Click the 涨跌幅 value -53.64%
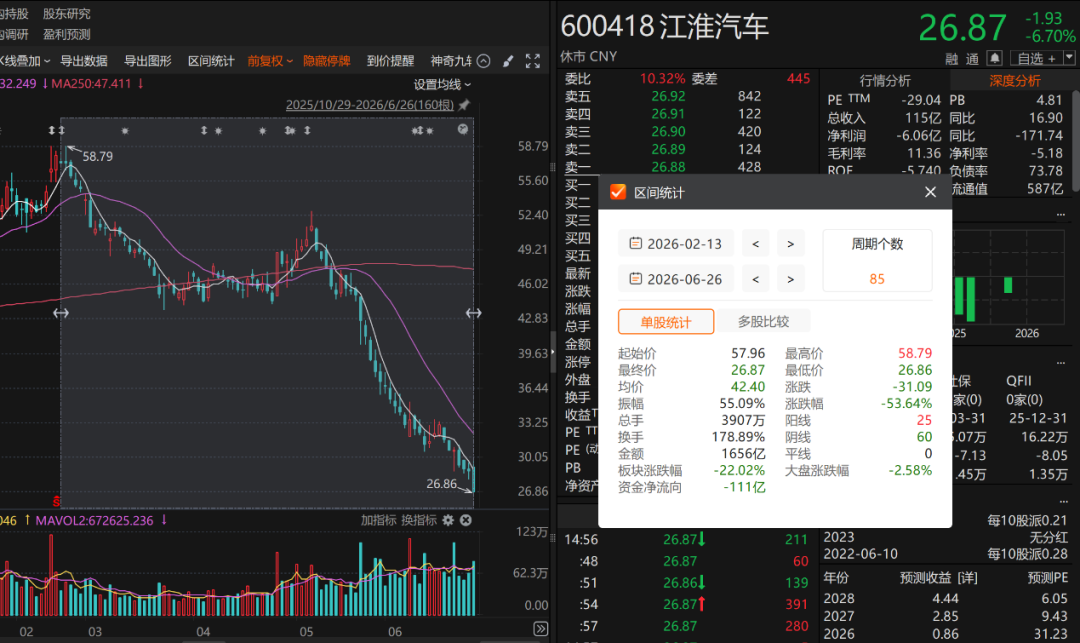 click(906, 403)
